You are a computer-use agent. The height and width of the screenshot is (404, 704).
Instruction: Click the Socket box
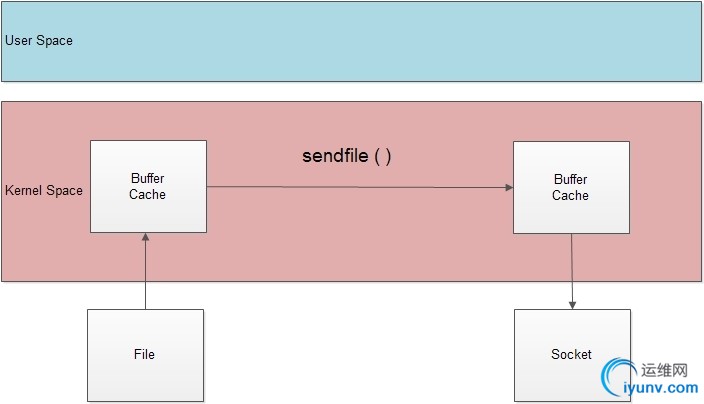572,356
